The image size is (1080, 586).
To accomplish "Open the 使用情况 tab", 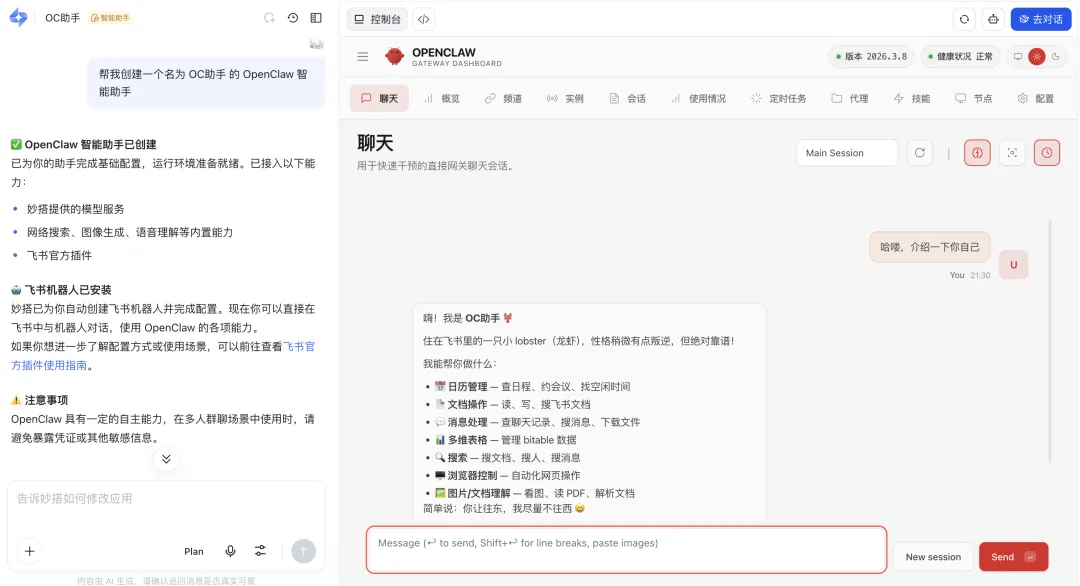I will 698,98.
